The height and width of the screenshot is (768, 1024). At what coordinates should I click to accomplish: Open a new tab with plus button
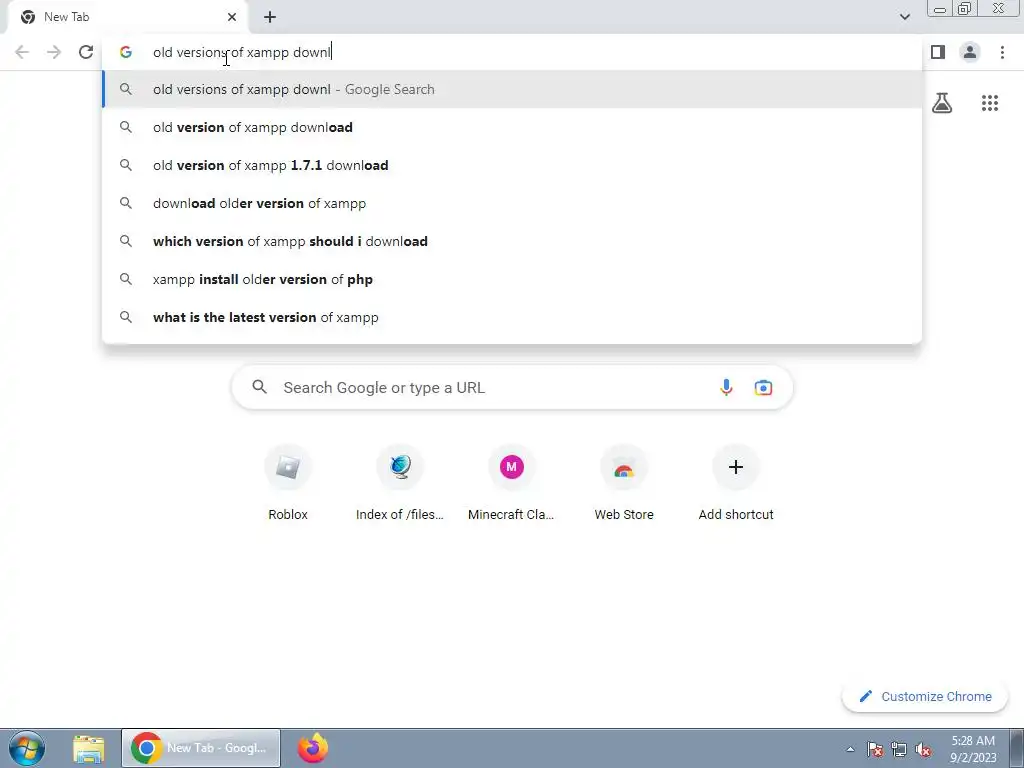tap(270, 17)
